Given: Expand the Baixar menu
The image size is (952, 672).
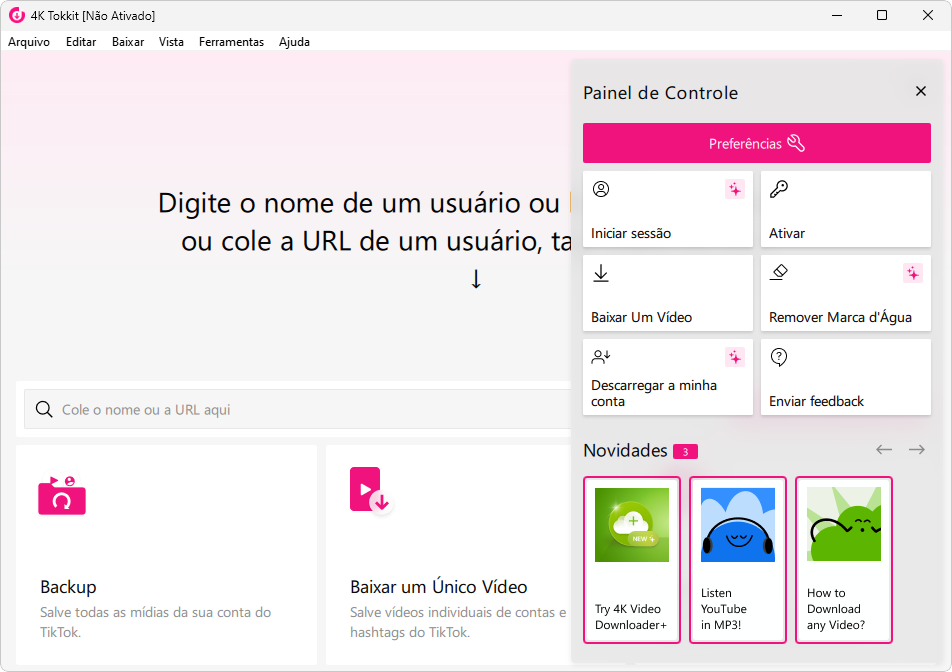Looking at the screenshot, I should (x=128, y=42).
